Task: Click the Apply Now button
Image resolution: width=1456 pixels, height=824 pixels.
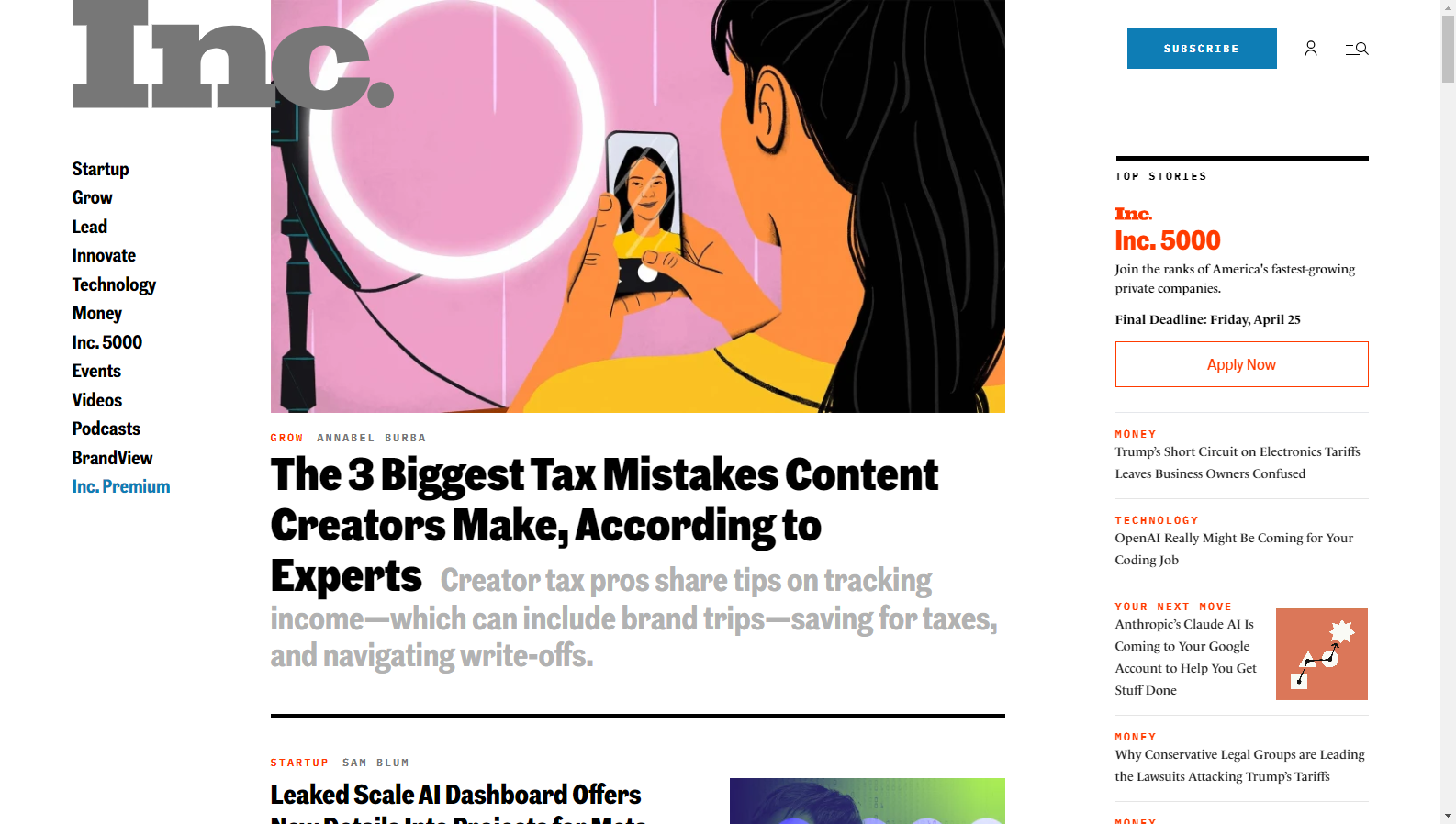Action: coord(1241,364)
